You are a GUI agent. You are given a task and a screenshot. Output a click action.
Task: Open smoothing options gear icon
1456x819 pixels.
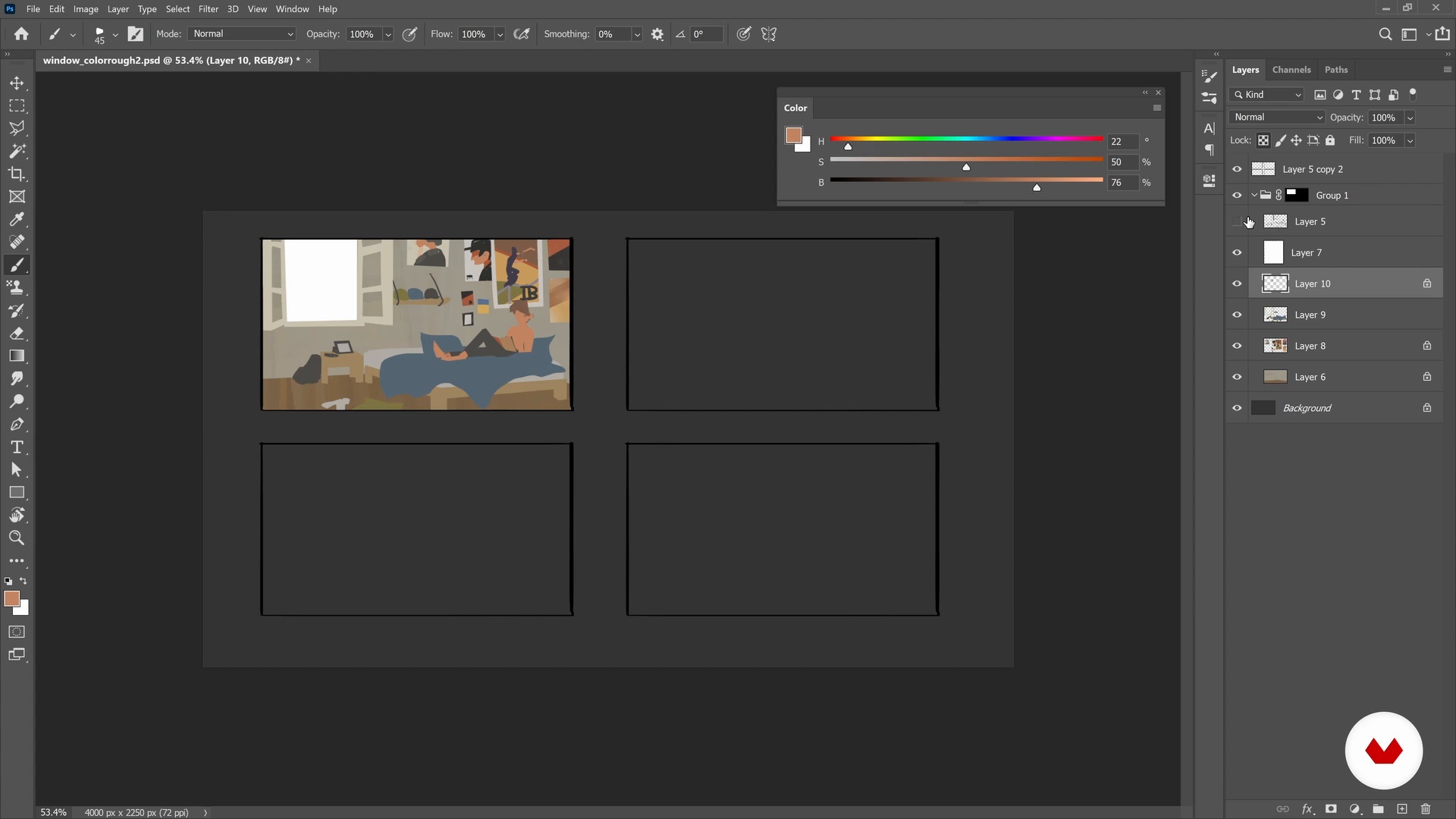point(657,34)
